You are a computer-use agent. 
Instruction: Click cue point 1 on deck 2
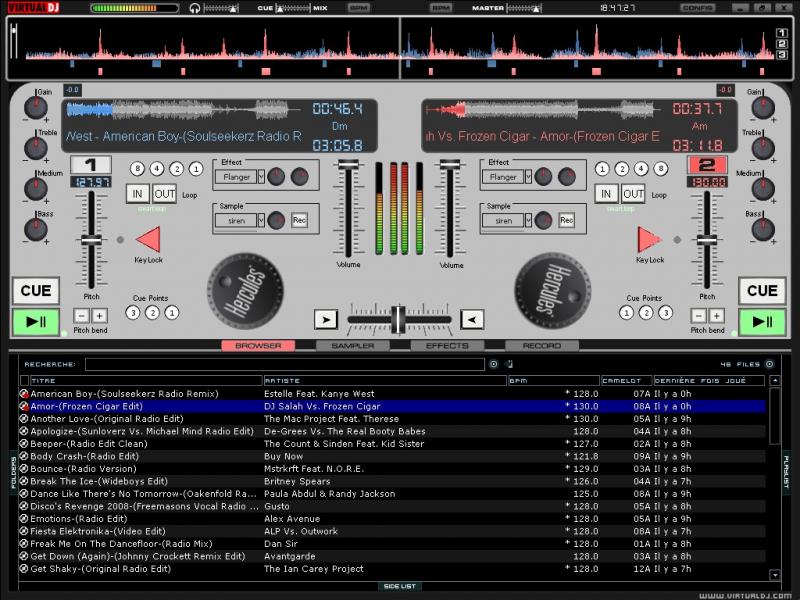click(627, 313)
